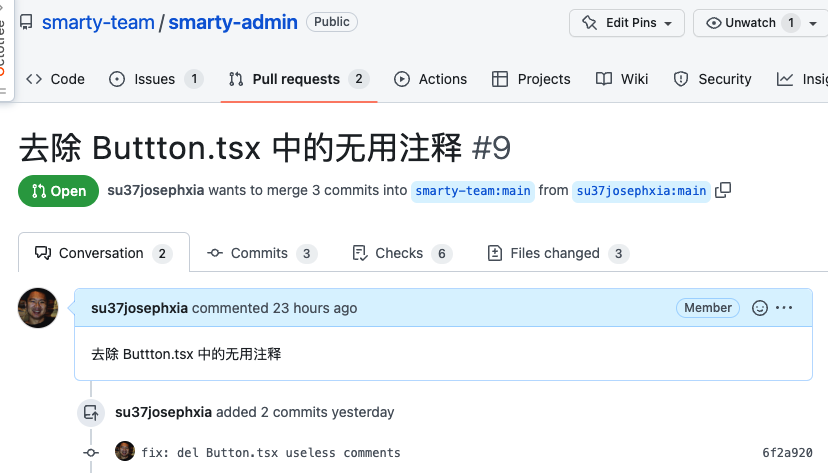Open the Files changed tab
The image size is (828, 473).
tap(557, 253)
